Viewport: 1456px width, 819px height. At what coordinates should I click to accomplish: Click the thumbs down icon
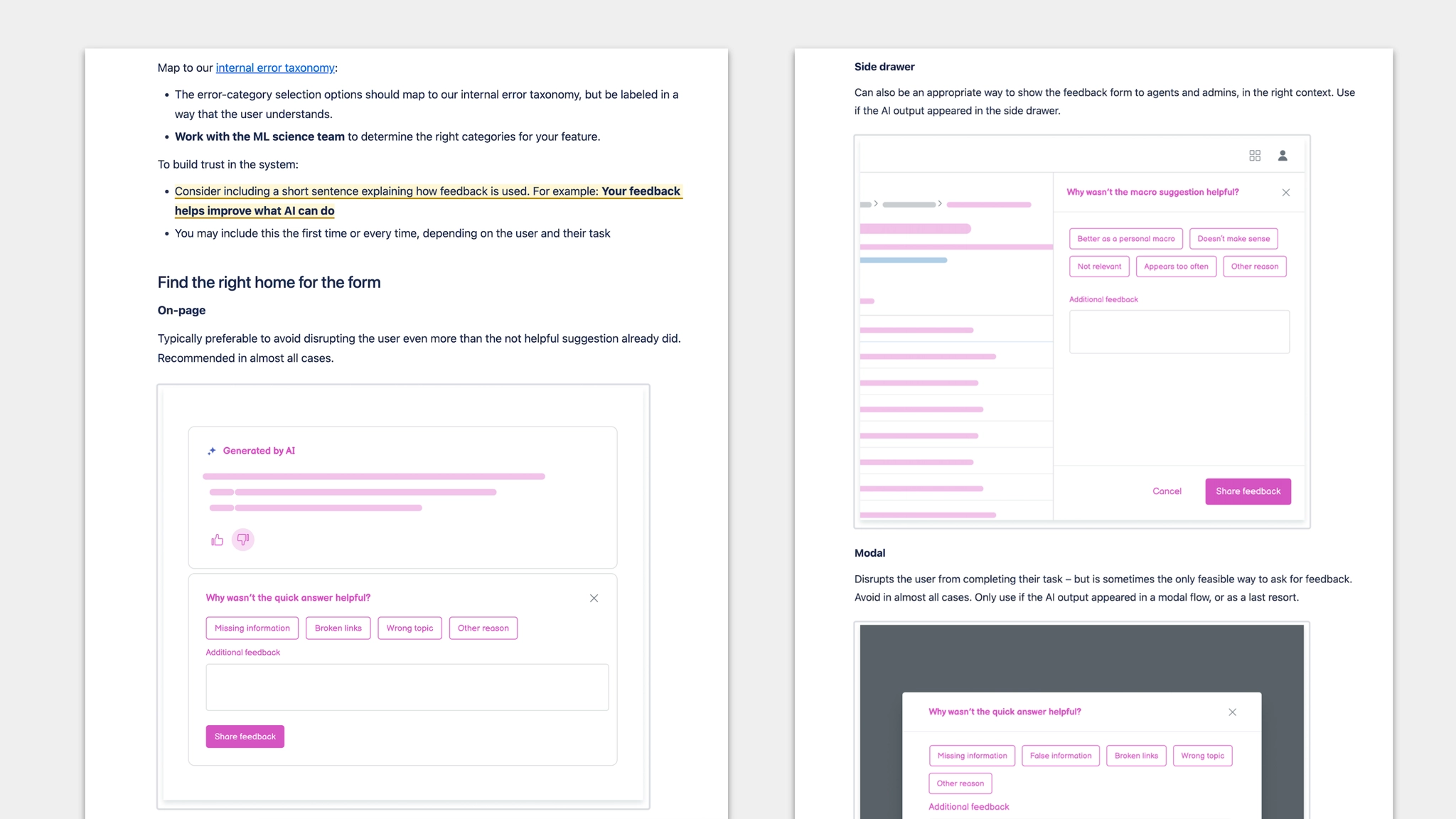243,540
